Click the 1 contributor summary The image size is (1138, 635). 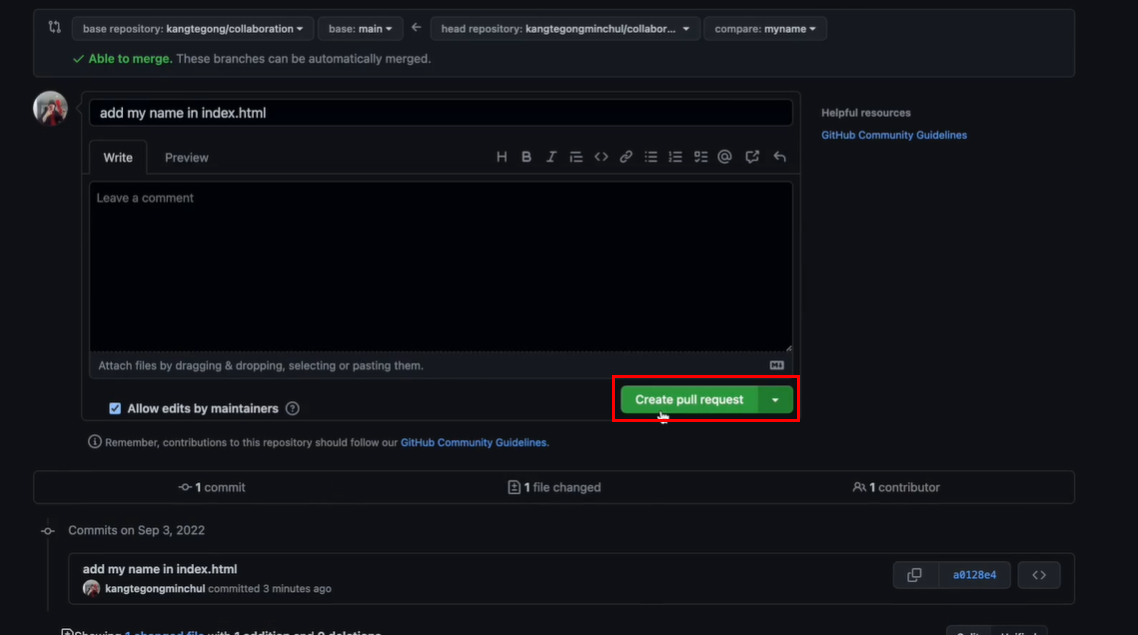click(896, 488)
